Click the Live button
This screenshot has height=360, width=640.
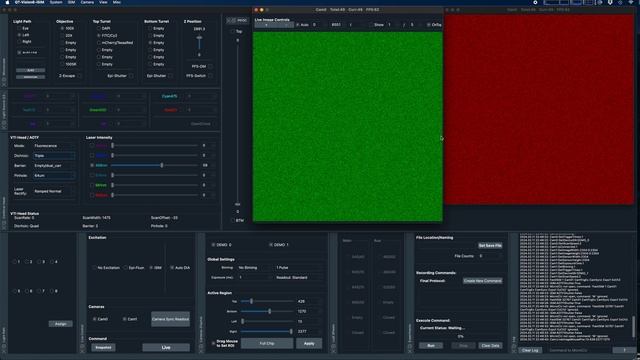tap(166, 347)
